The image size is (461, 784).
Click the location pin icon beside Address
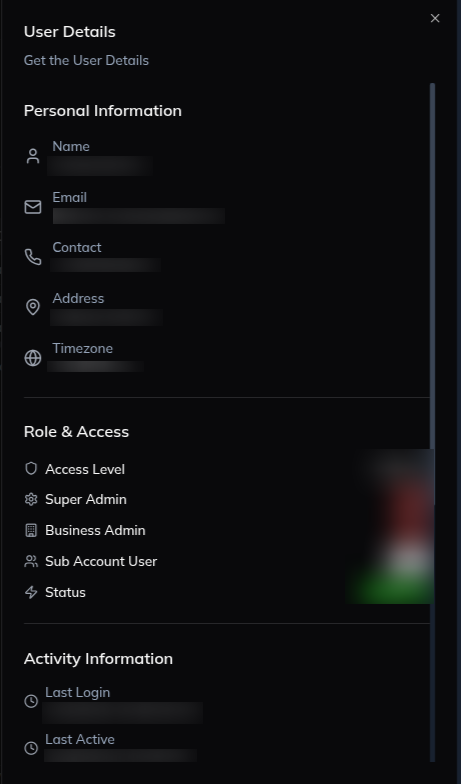(x=33, y=307)
